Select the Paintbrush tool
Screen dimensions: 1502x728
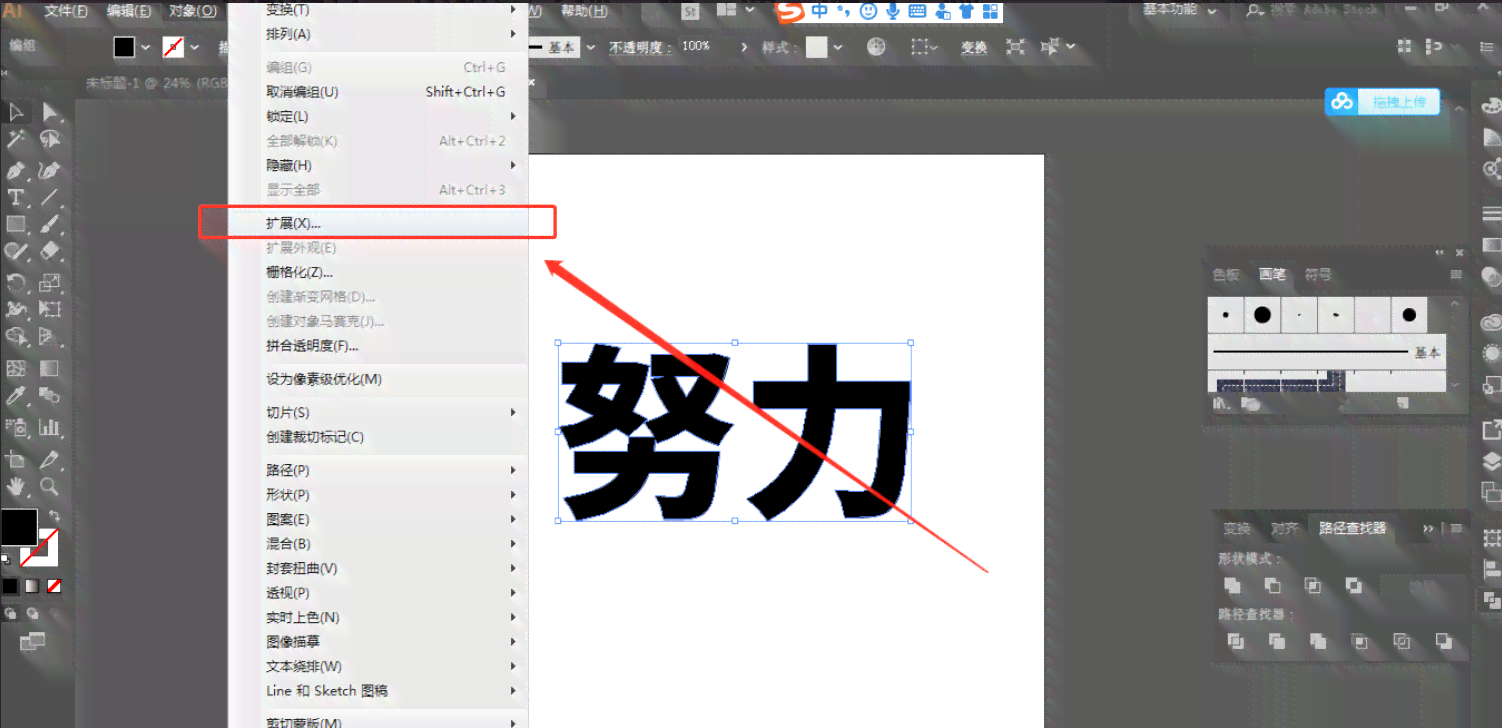pos(50,225)
